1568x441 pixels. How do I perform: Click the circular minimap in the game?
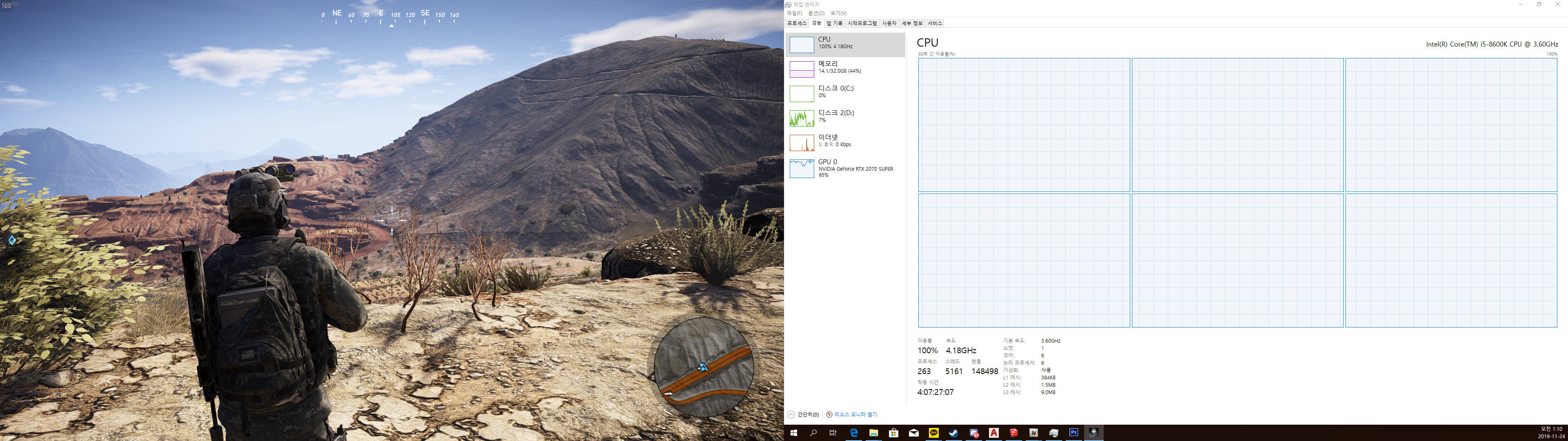pos(704,367)
